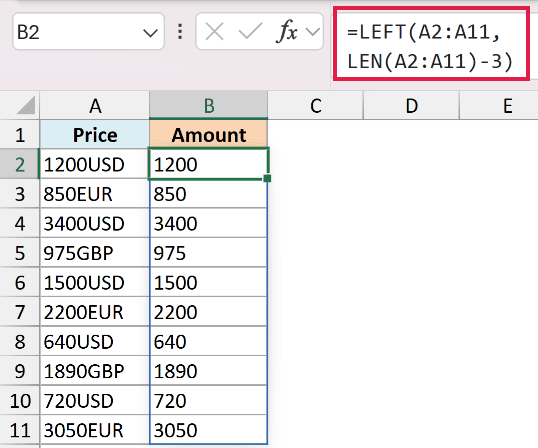Confirm the formula with the checkmark icon
538x448 pixels.
tap(250, 32)
